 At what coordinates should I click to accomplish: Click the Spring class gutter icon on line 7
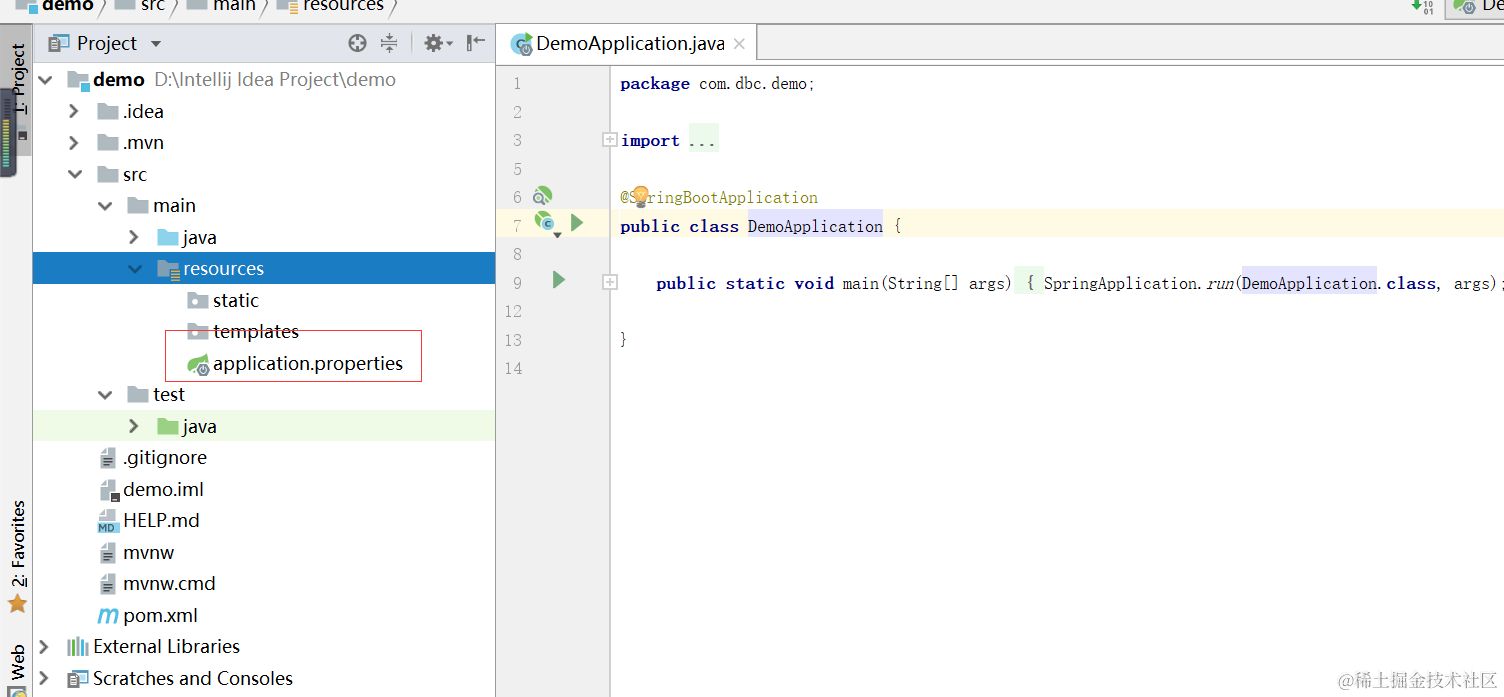click(x=544, y=221)
